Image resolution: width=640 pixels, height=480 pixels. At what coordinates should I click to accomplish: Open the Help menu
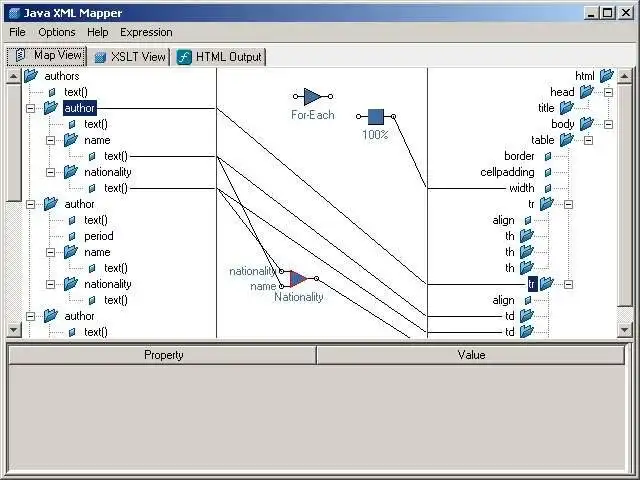point(98,32)
